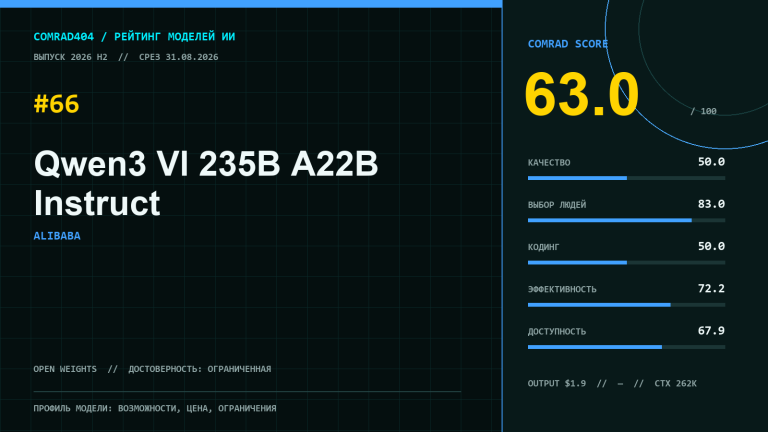Click the ALIBABA vendor label
This screenshot has width=768, height=432.
(57, 236)
